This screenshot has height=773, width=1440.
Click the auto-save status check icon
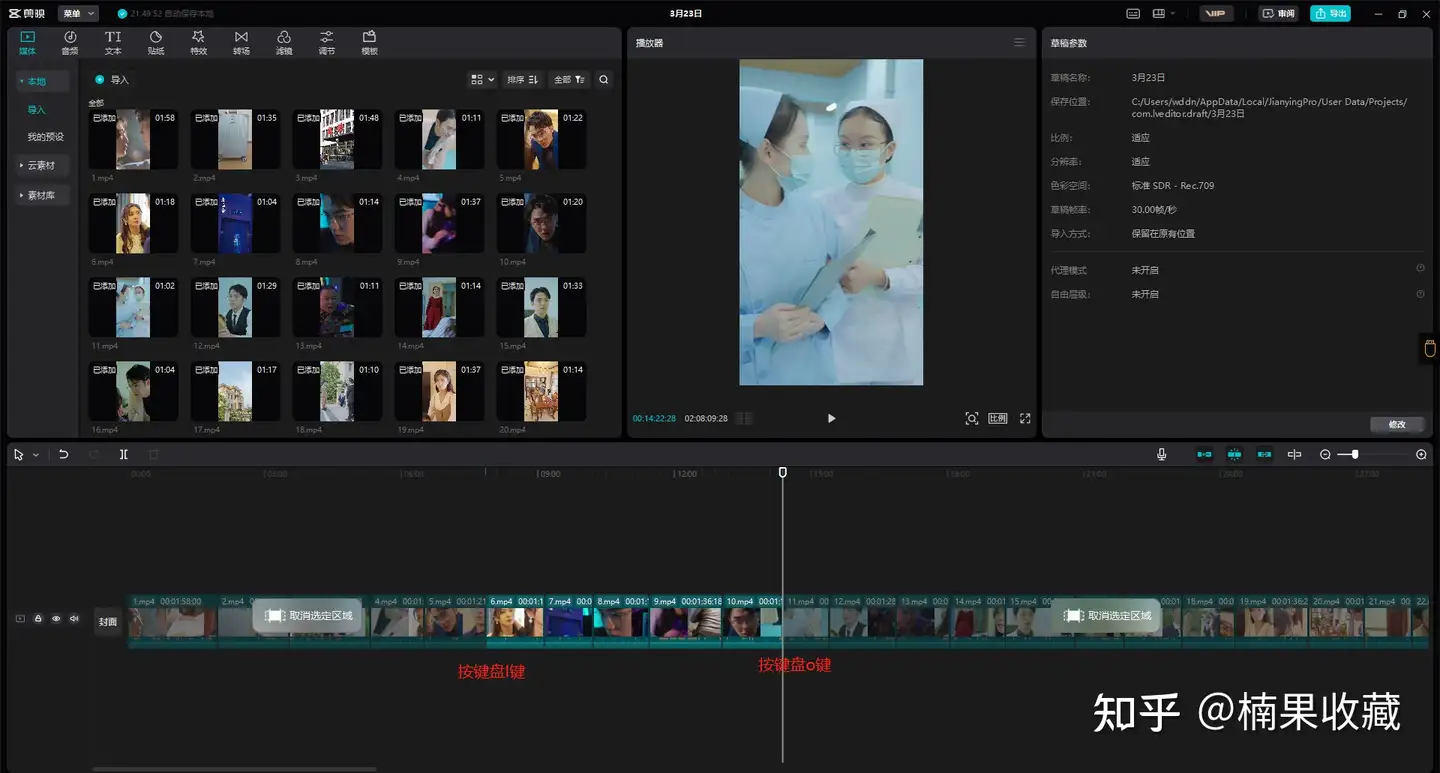point(122,14)
